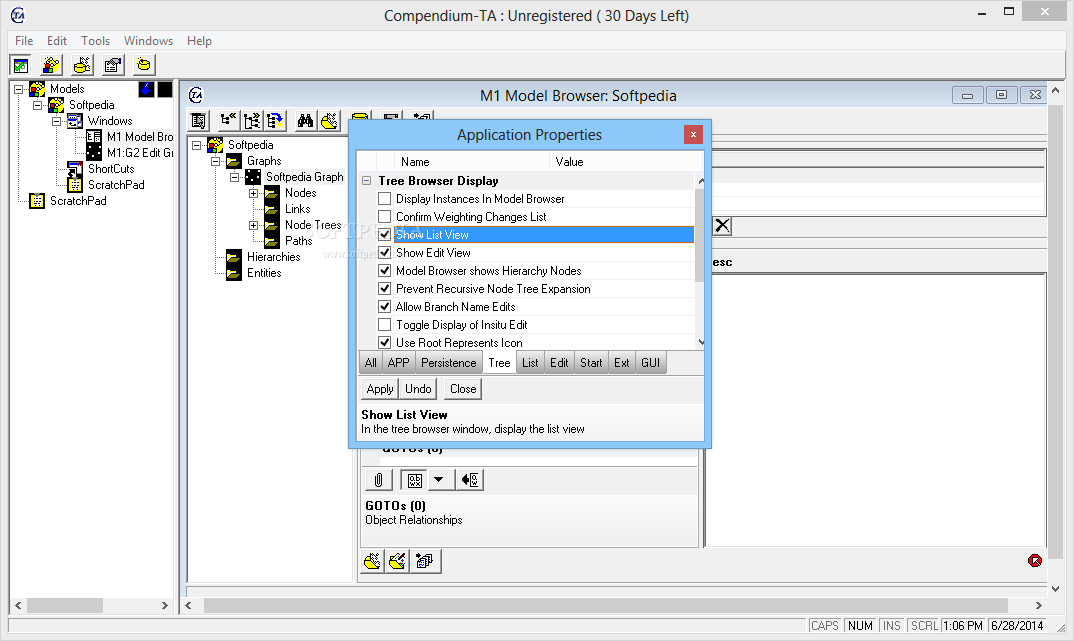Click the yellow folder sparkle icon below GOTOs panel
Viewport: 1074px width, 641px height.
pos(373,562)
